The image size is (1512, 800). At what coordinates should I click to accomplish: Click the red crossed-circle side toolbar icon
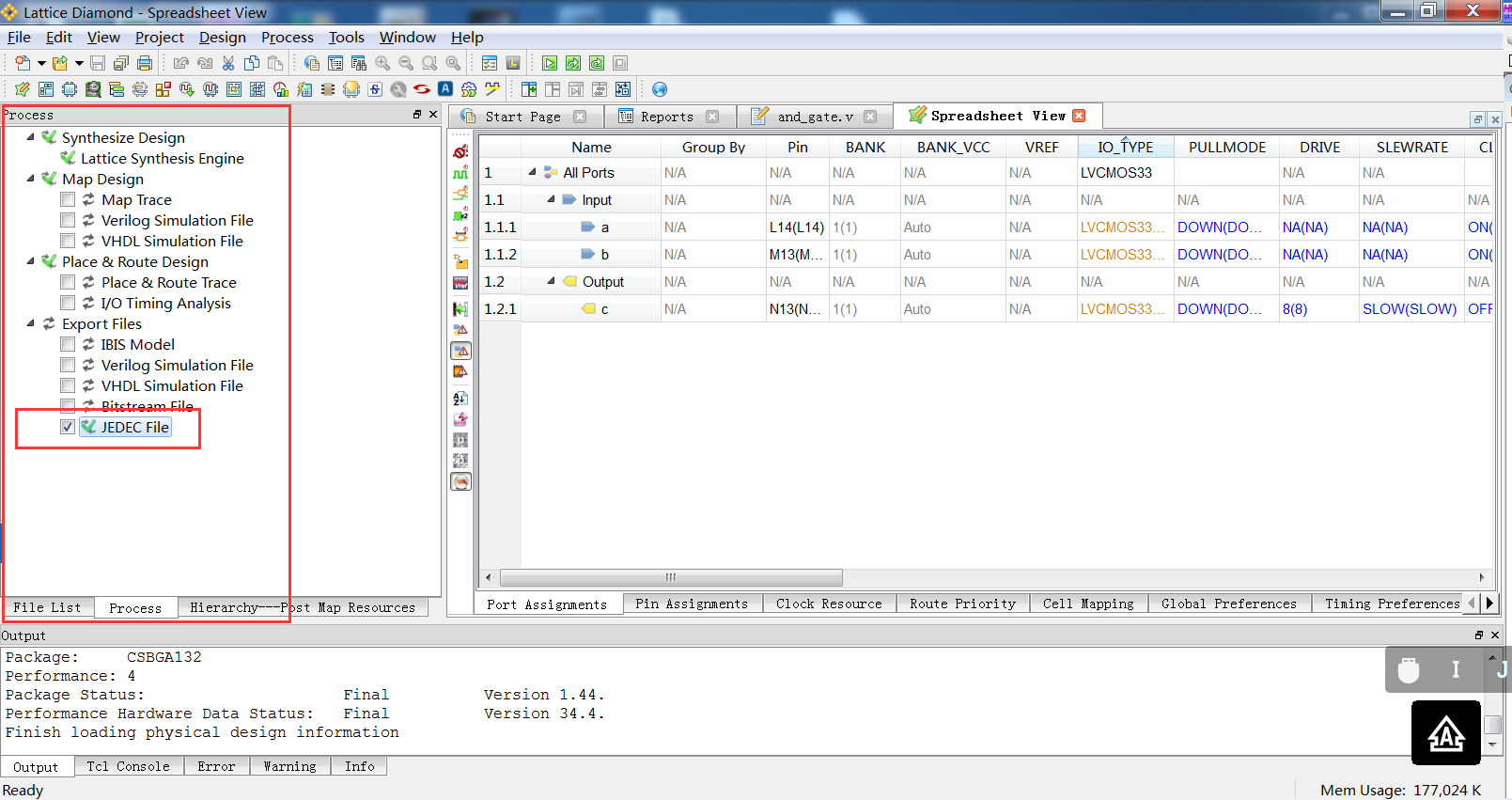(460, 151)
